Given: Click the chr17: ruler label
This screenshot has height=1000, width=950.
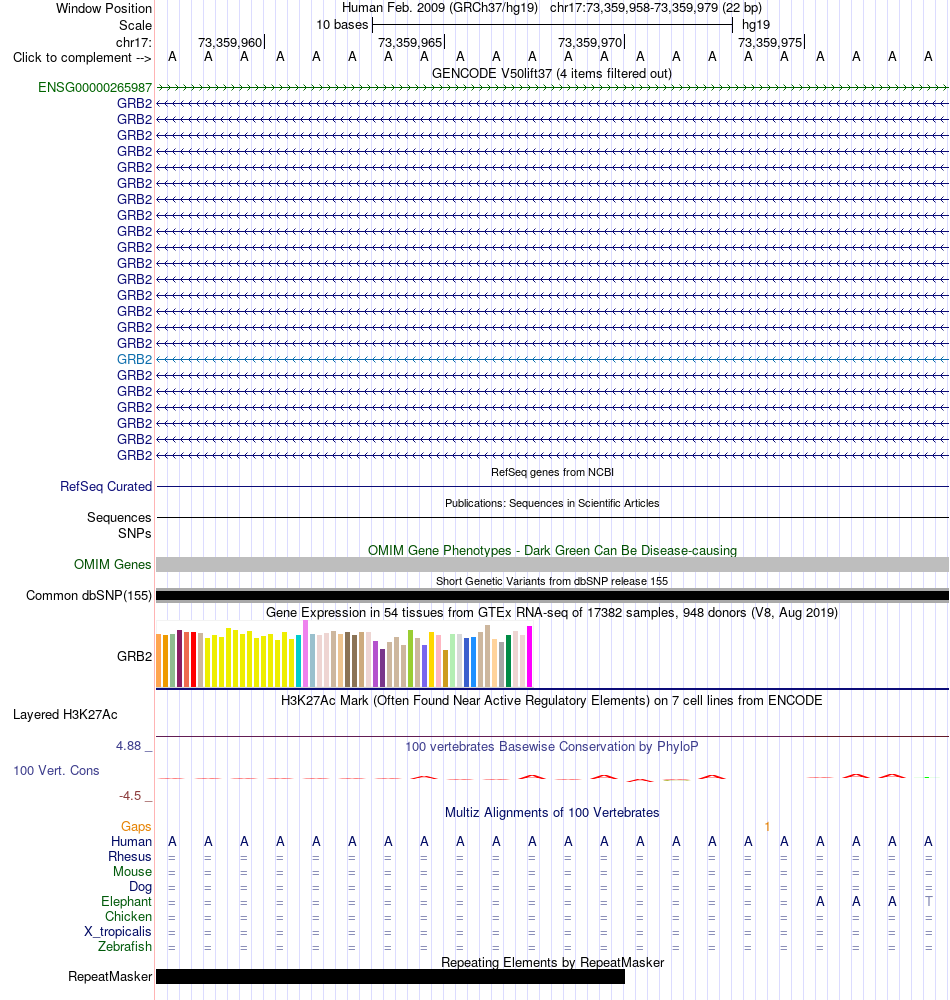Looking at the screenshot, I should coord(134,42).
